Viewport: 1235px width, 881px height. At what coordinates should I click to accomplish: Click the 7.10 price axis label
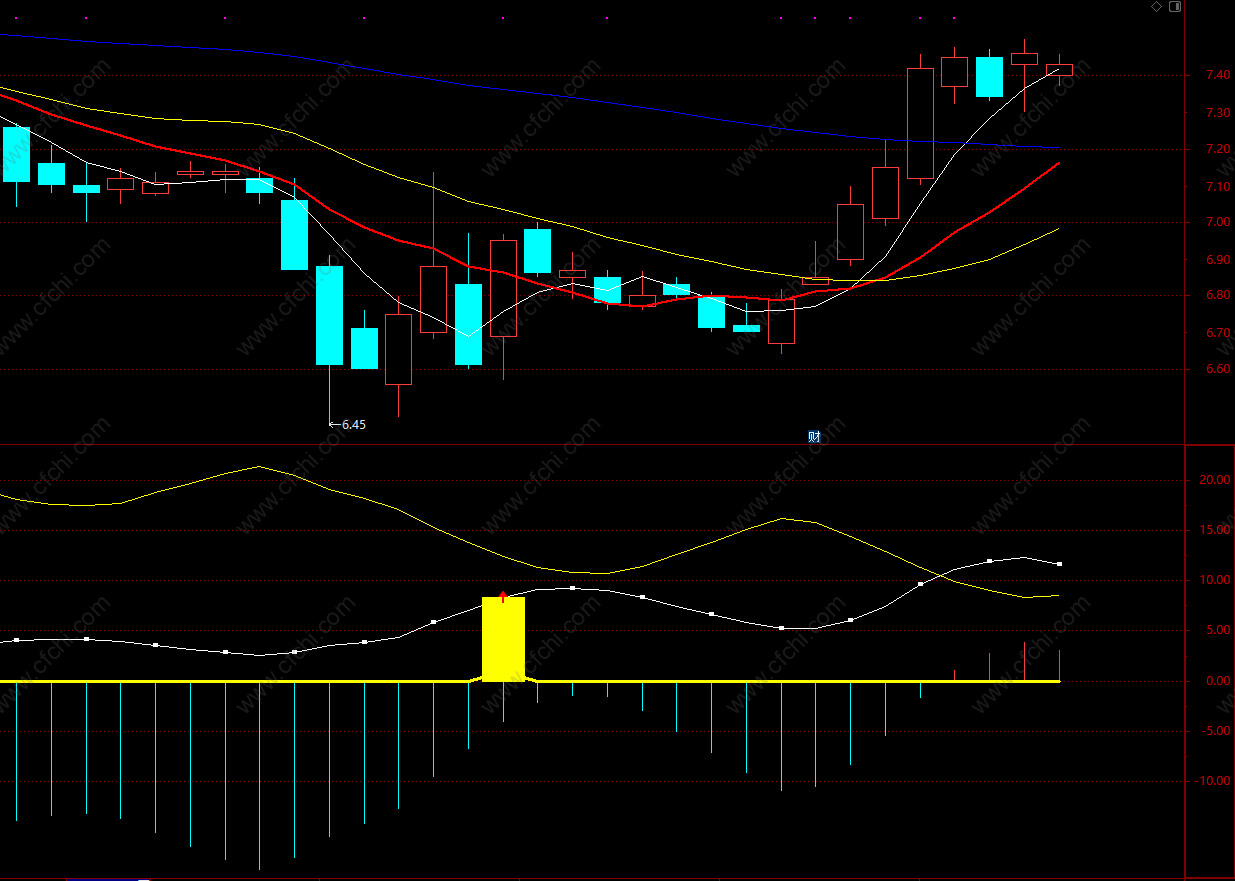(x=1217, y=187)
